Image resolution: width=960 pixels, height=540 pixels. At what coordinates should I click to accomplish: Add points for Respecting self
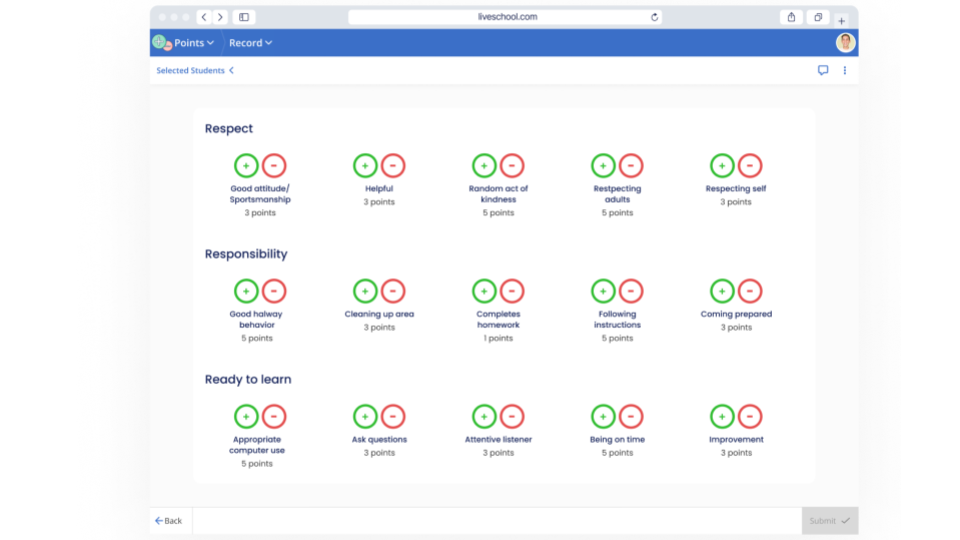(x=722, y=165)
